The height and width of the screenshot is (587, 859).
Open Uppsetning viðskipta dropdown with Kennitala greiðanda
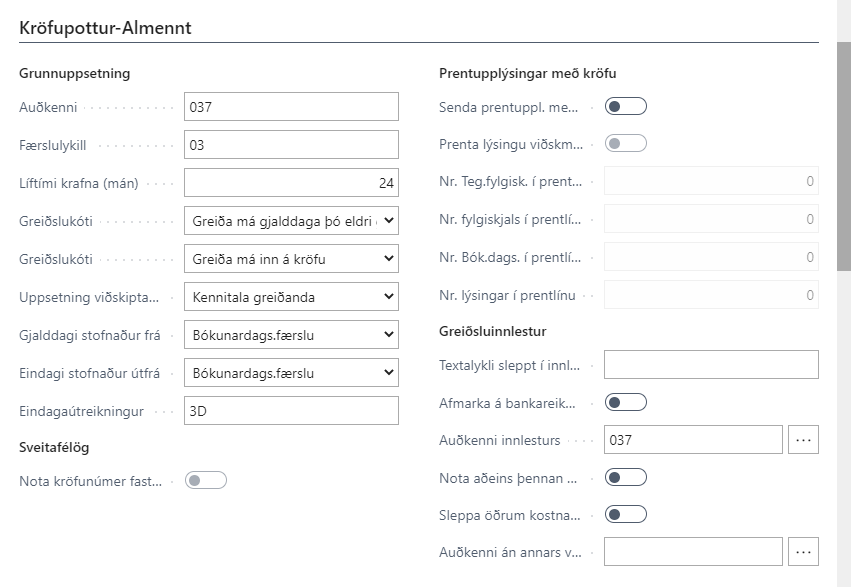coord(291,297)
